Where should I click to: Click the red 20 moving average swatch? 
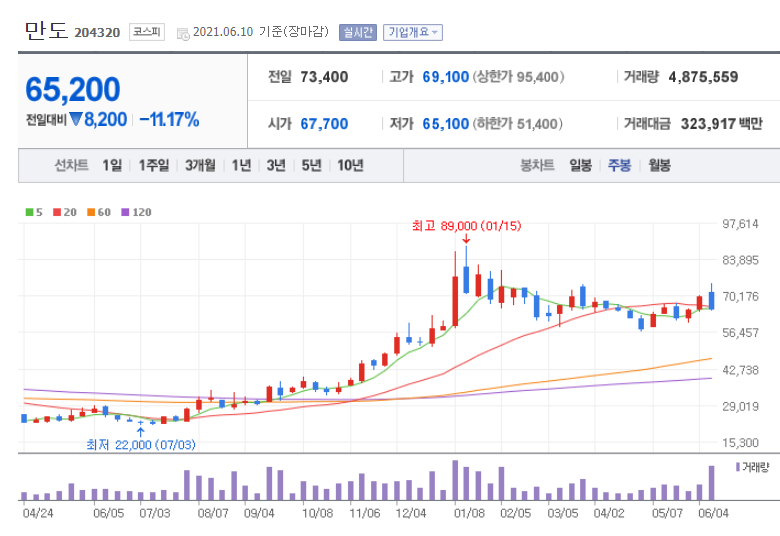[x=57, y=213]
